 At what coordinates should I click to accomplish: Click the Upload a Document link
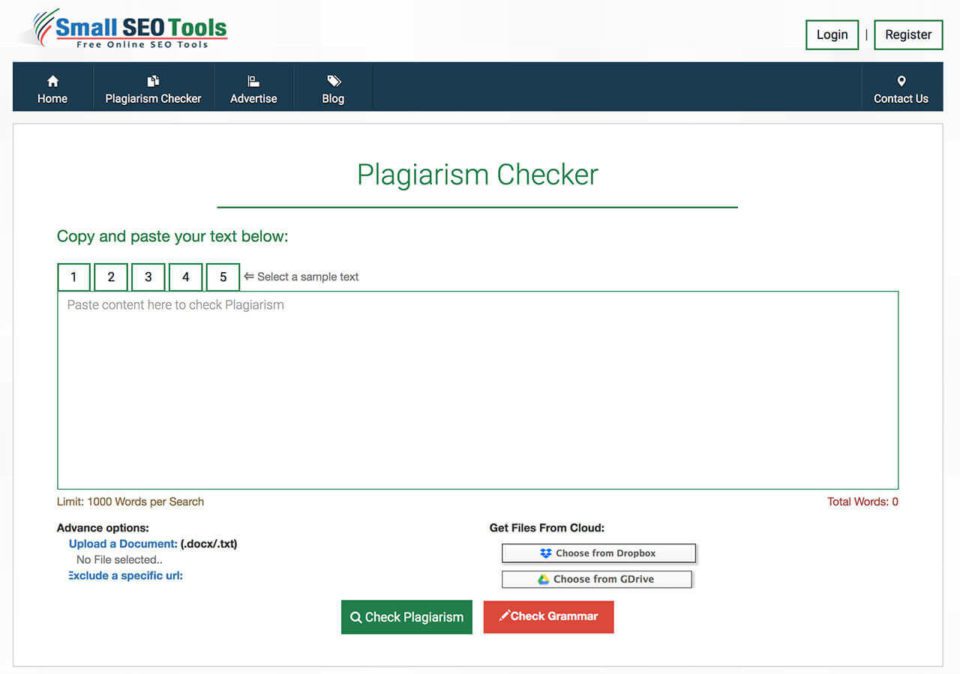[123, 544]
